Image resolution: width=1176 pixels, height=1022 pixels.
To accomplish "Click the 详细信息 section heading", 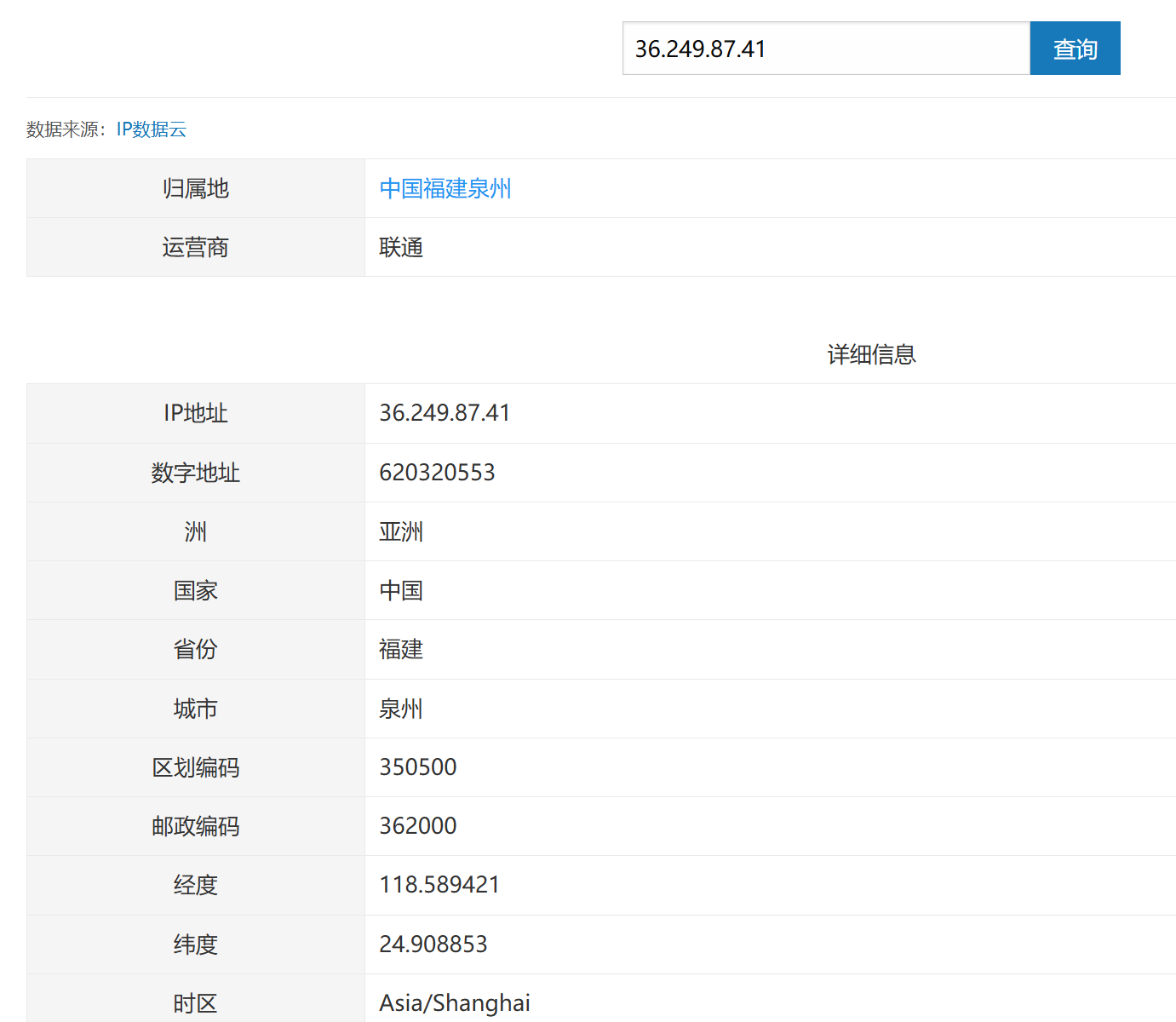I will pos(871,354).
